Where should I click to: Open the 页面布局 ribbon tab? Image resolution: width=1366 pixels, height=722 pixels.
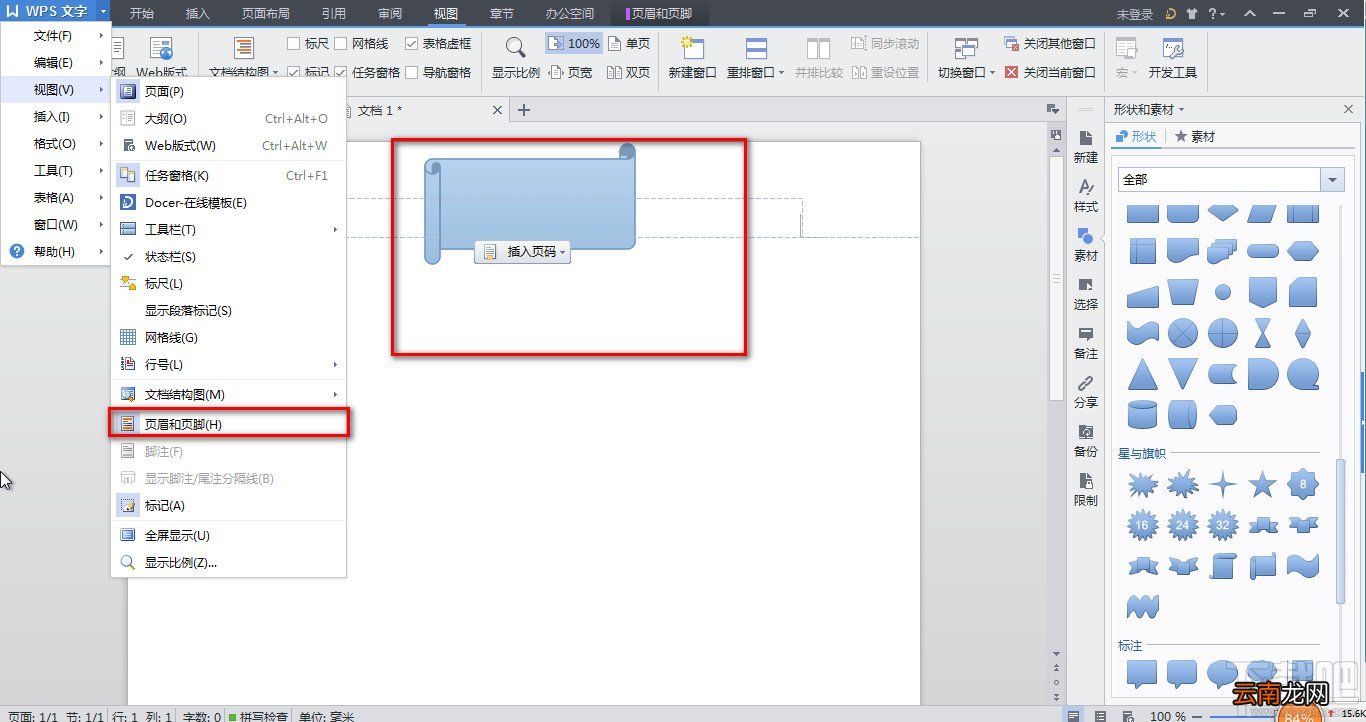pyautogui.click(x=266, y=14)
